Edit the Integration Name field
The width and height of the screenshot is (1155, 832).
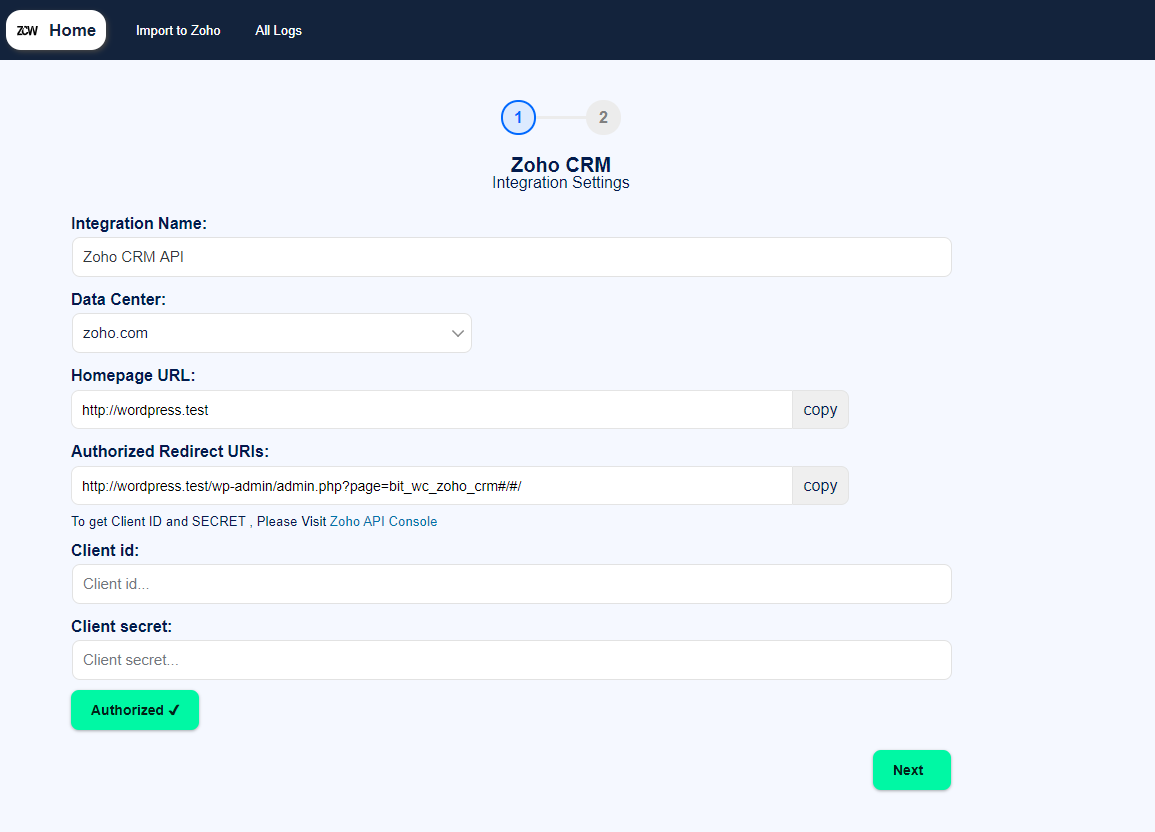click(x=512, y=257)
